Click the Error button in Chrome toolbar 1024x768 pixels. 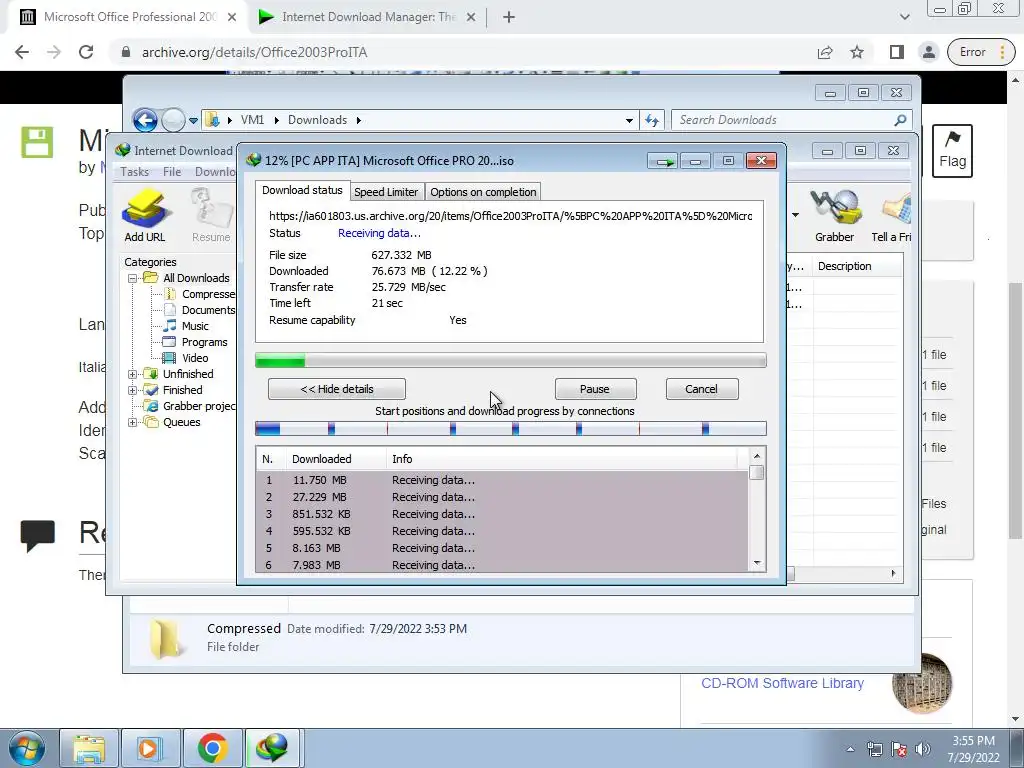point(981,52)
